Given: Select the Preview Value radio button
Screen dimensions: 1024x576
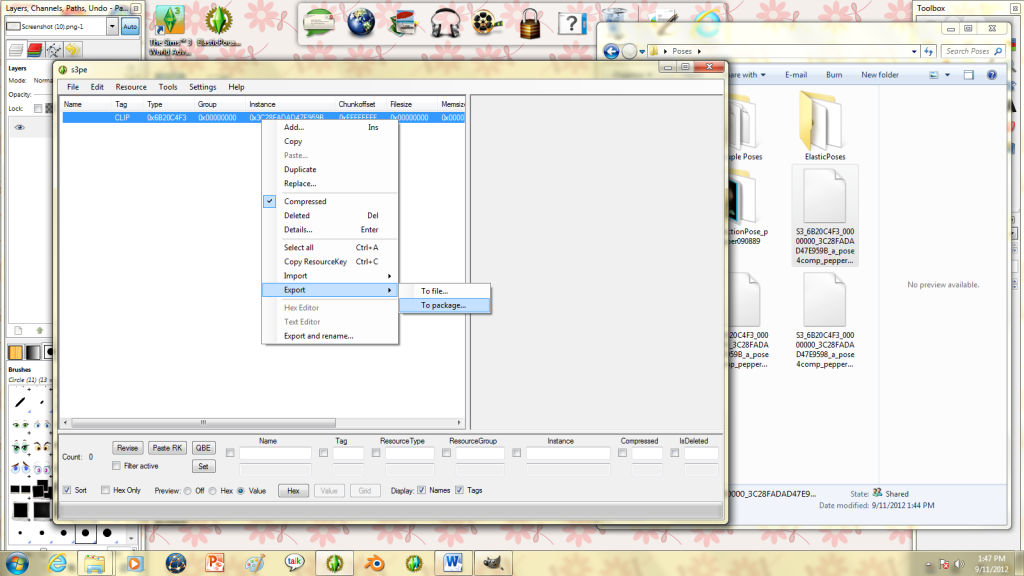Looking at the screenshot, I should [241, 490].
